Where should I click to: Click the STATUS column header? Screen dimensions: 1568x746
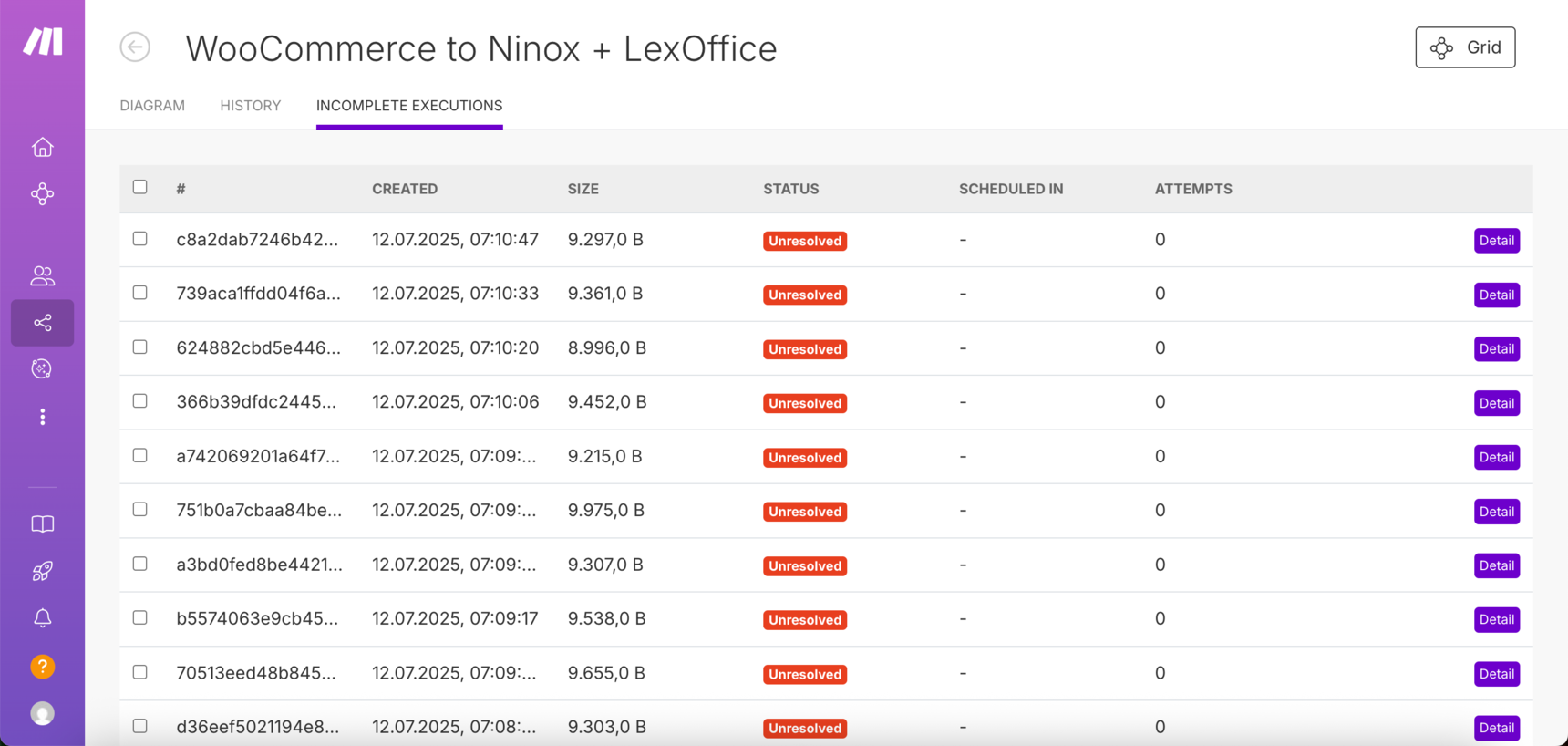[791, 189]
